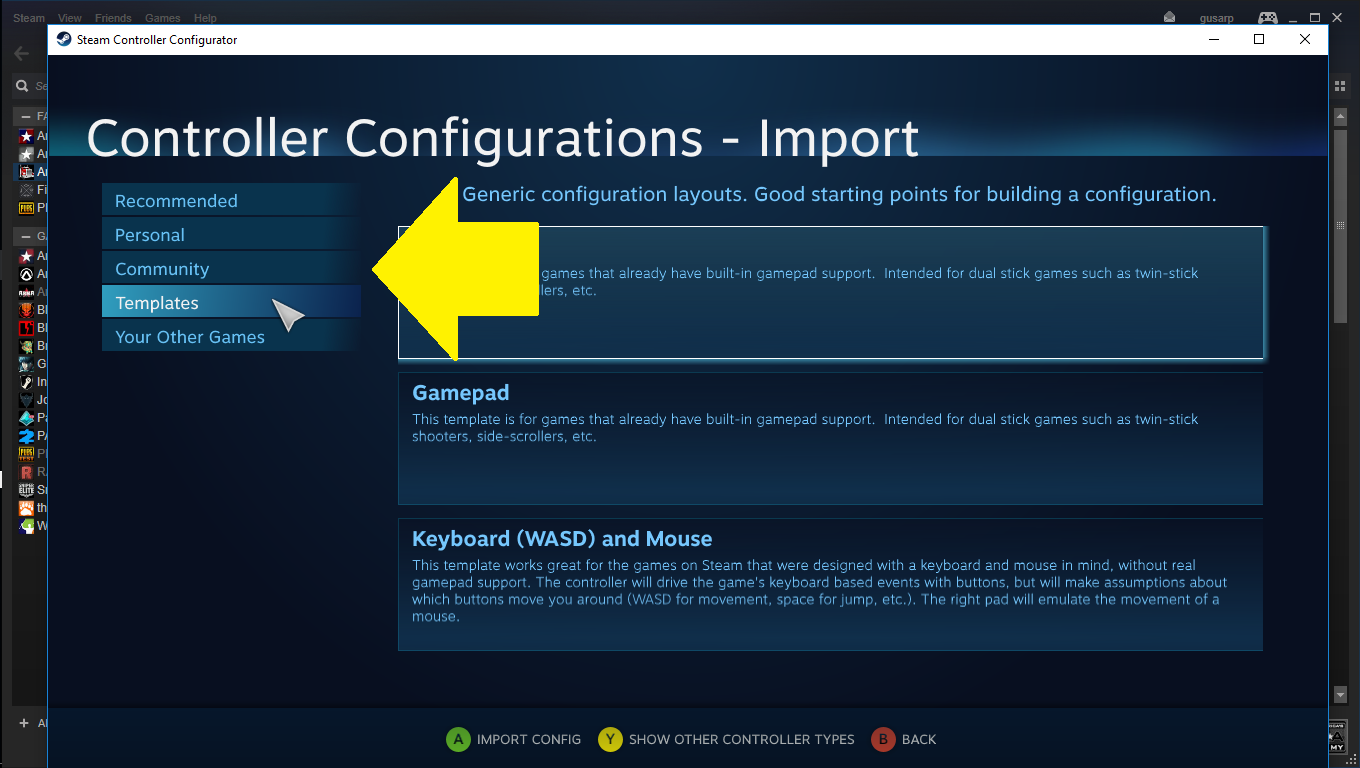The image size is (1360, 768).
Task: Show the Your Other Games tab
Action: pos(231,337)
